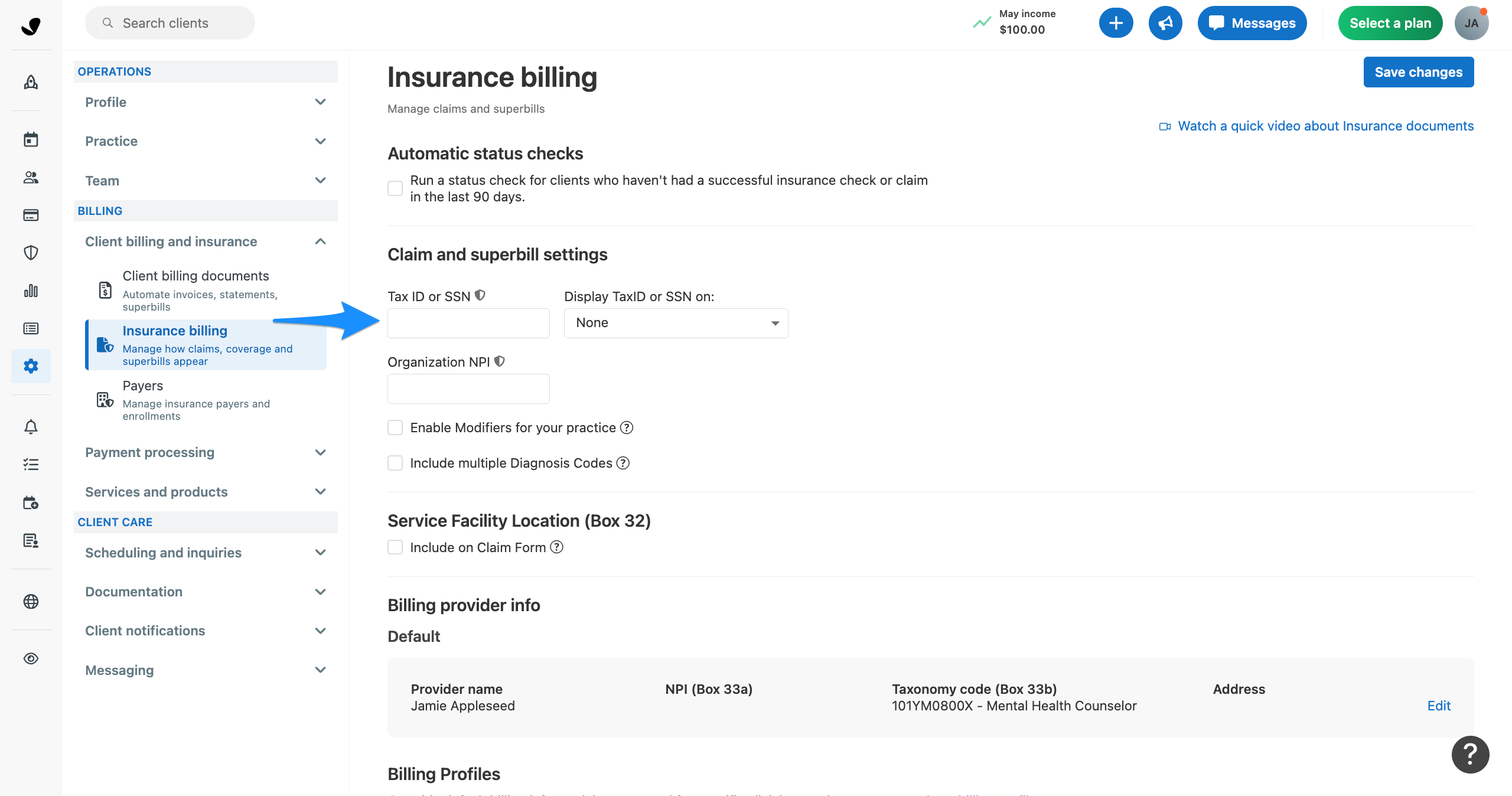Viewport: 1512px width, 796px height.
Task: Open the list view sidebar icon
Action: pos(31,328)
